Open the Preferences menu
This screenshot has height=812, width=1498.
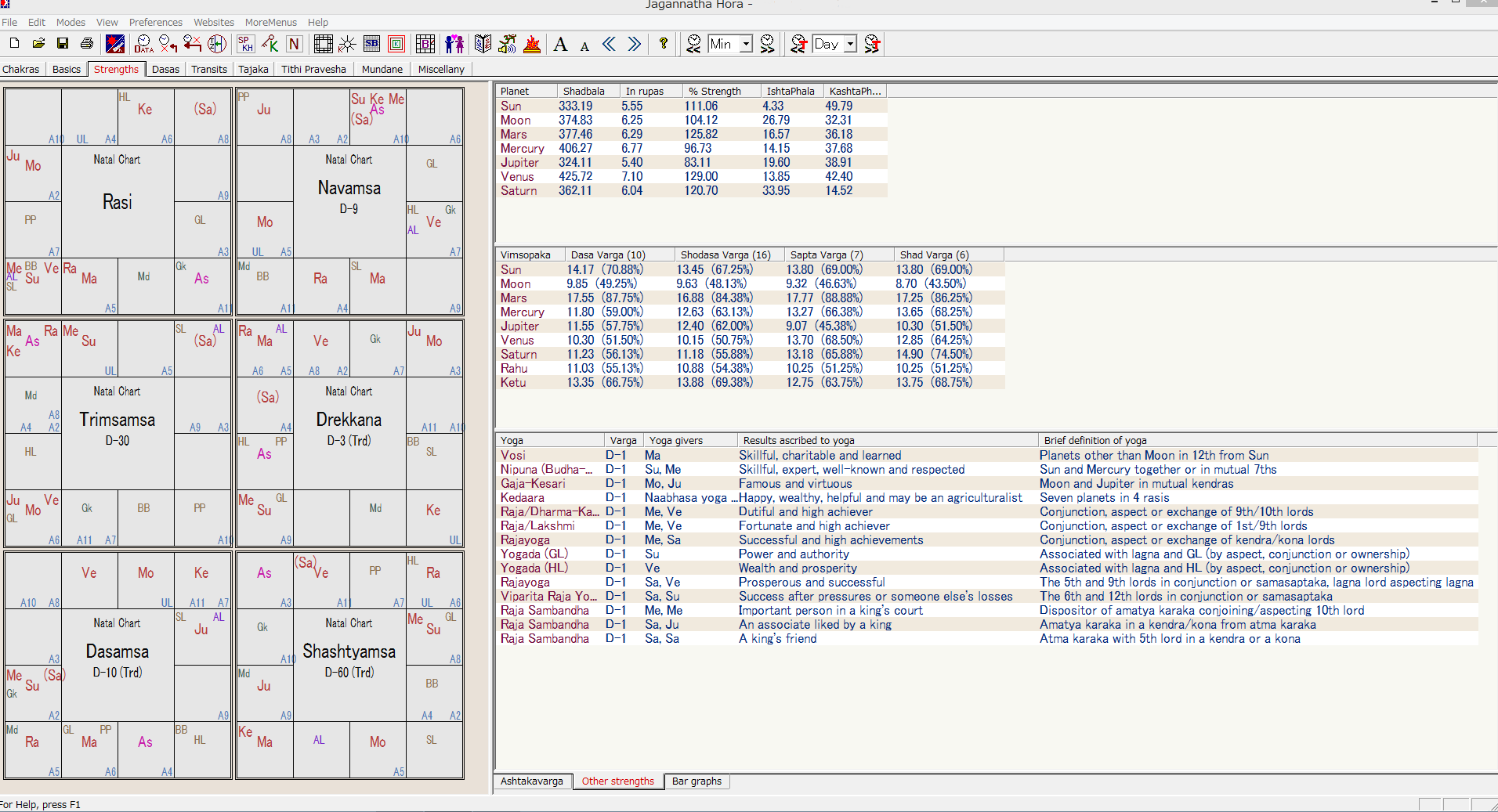click(156, 22)
